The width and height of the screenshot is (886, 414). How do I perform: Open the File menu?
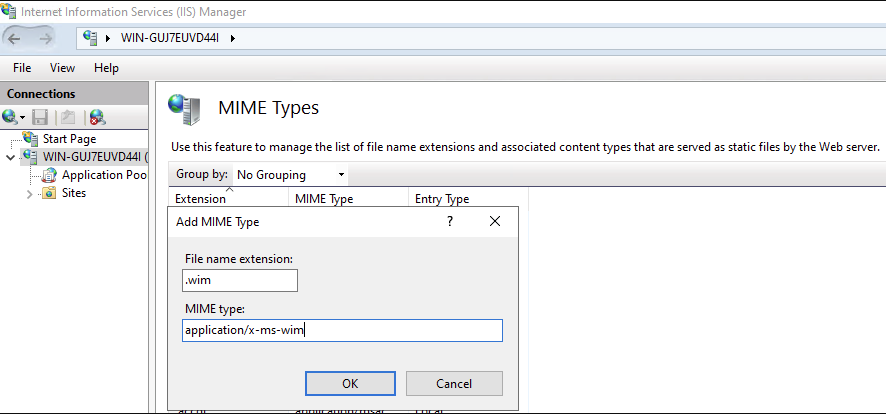tap(22, 68)
